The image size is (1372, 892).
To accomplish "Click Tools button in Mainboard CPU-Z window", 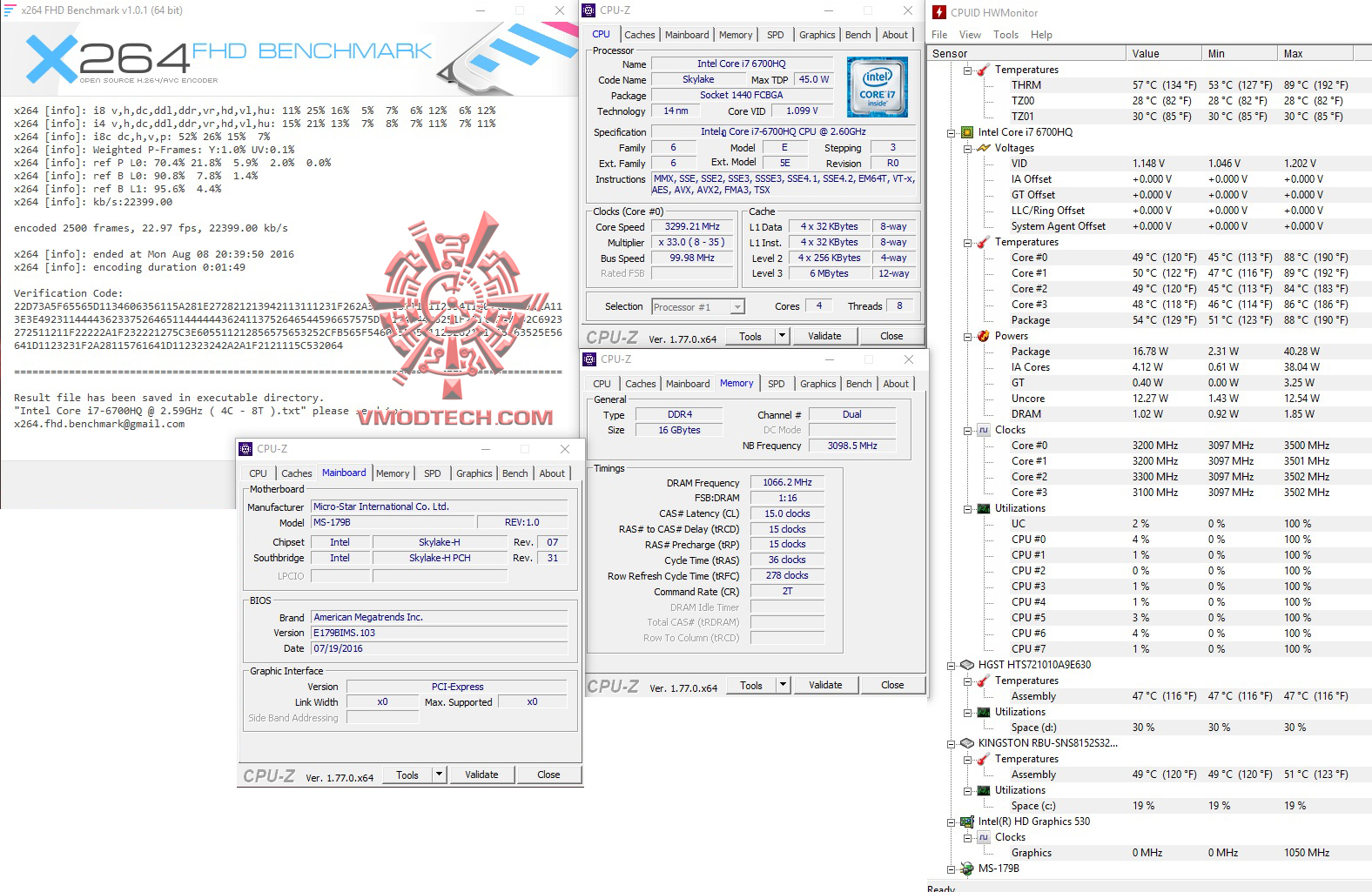I will (x=407, y=775).
